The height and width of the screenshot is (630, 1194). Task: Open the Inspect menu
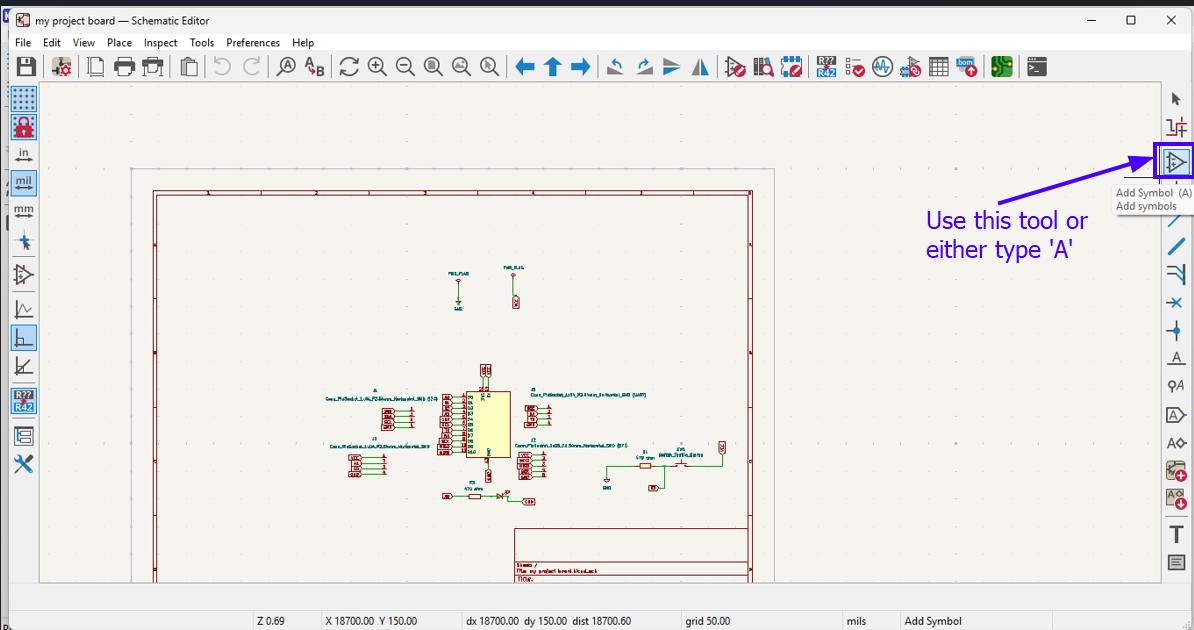(x=160, y=42)
